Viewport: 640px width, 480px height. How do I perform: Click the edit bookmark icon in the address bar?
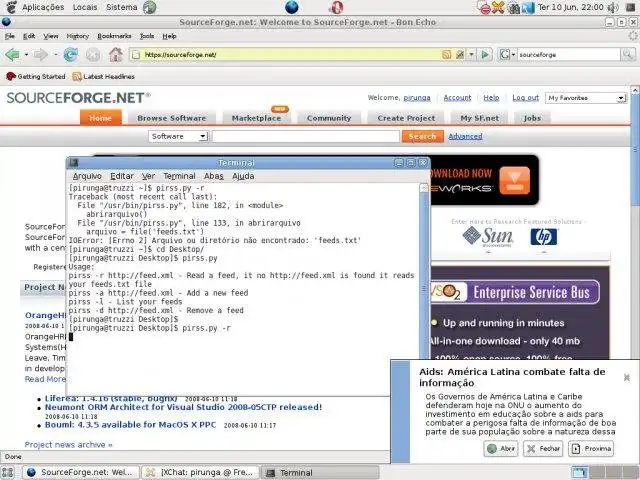click(x=460, y=54)
